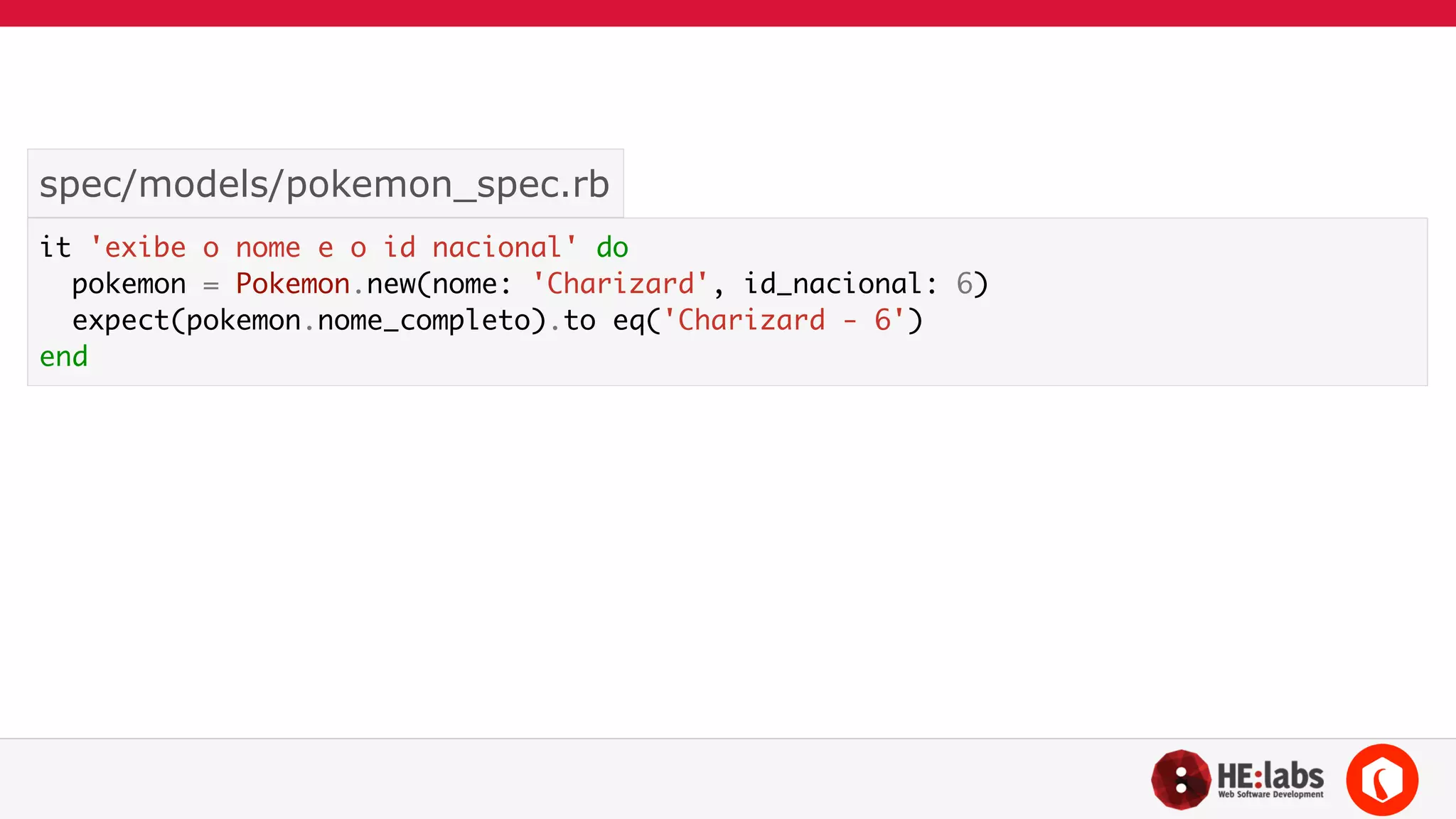Viewport: 1456px width, 819px height.
Task: Click the 'Charizard - 6' expected string
Action: [x=784, y=320]
